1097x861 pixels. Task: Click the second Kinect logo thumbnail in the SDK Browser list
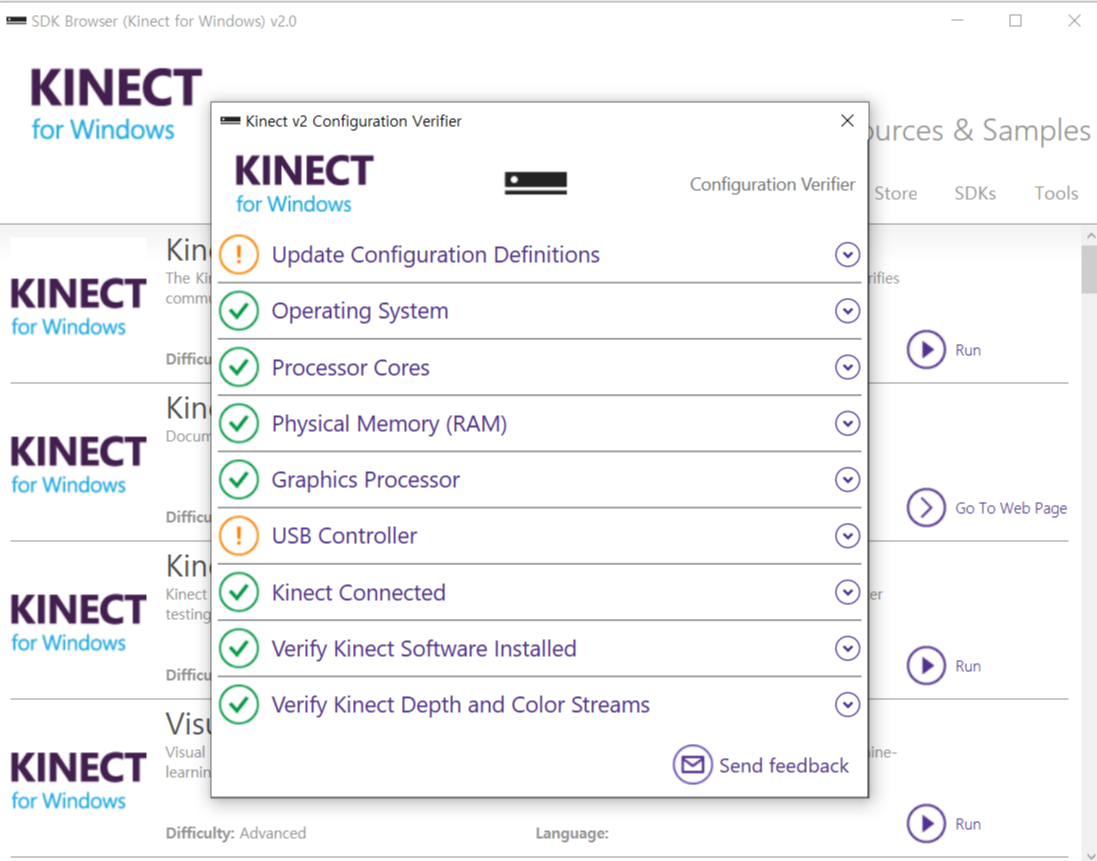[78, 464]
